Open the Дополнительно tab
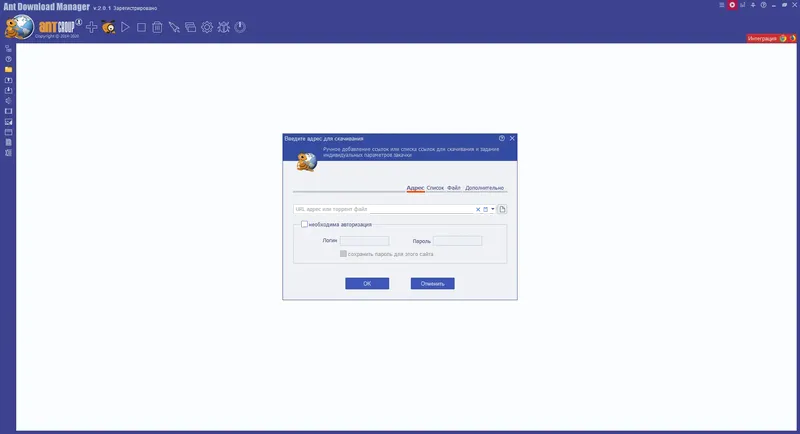The width and height of the screenshot is (800, 434). click(x=484, y=188)
